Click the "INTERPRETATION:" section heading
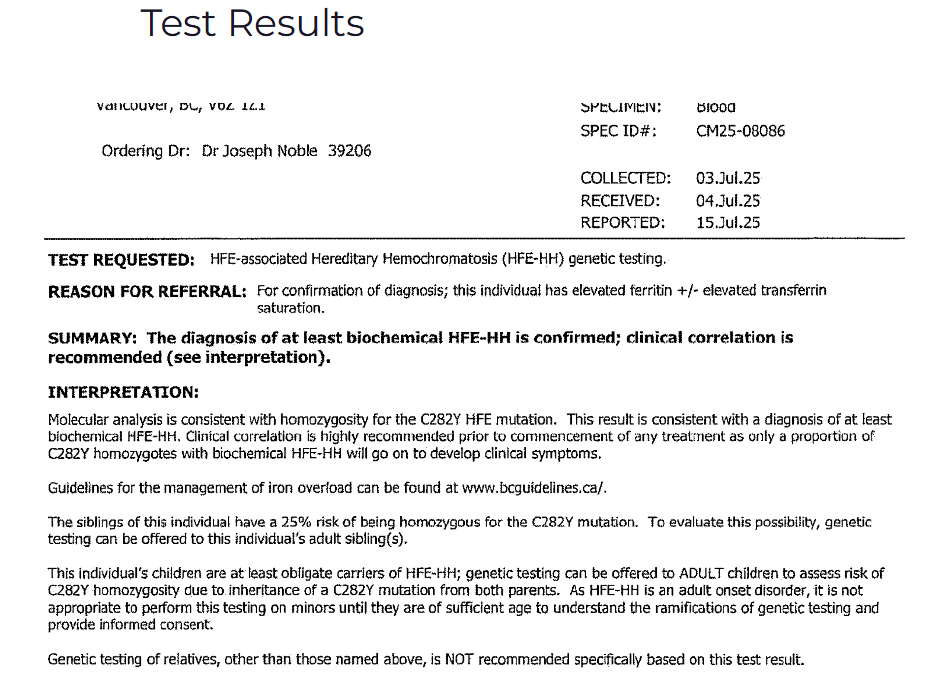This screenshot has width=933, height=680. 123,393
